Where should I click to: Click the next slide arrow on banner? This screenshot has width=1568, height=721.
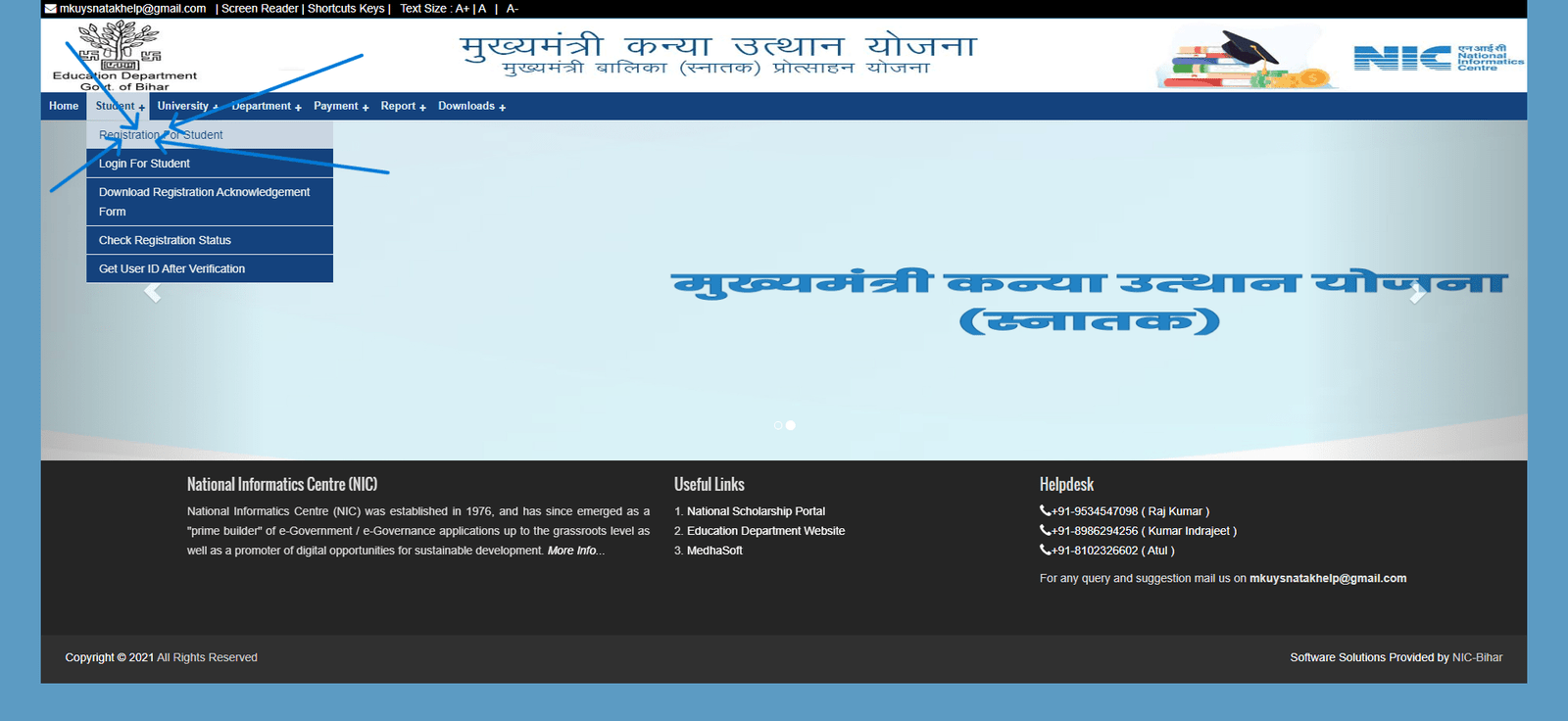(1416, 292)
